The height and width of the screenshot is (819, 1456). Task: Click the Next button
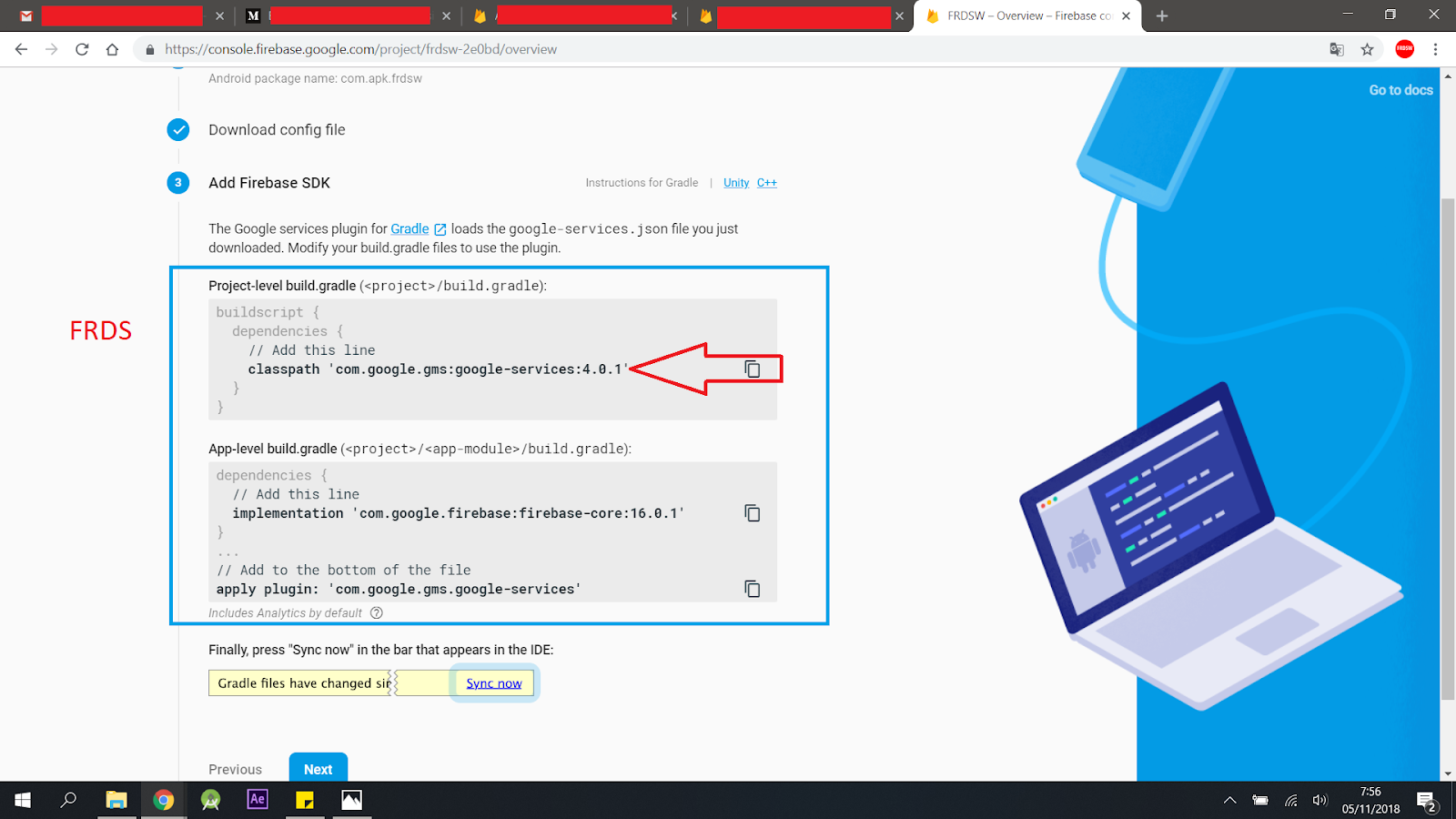318,768
